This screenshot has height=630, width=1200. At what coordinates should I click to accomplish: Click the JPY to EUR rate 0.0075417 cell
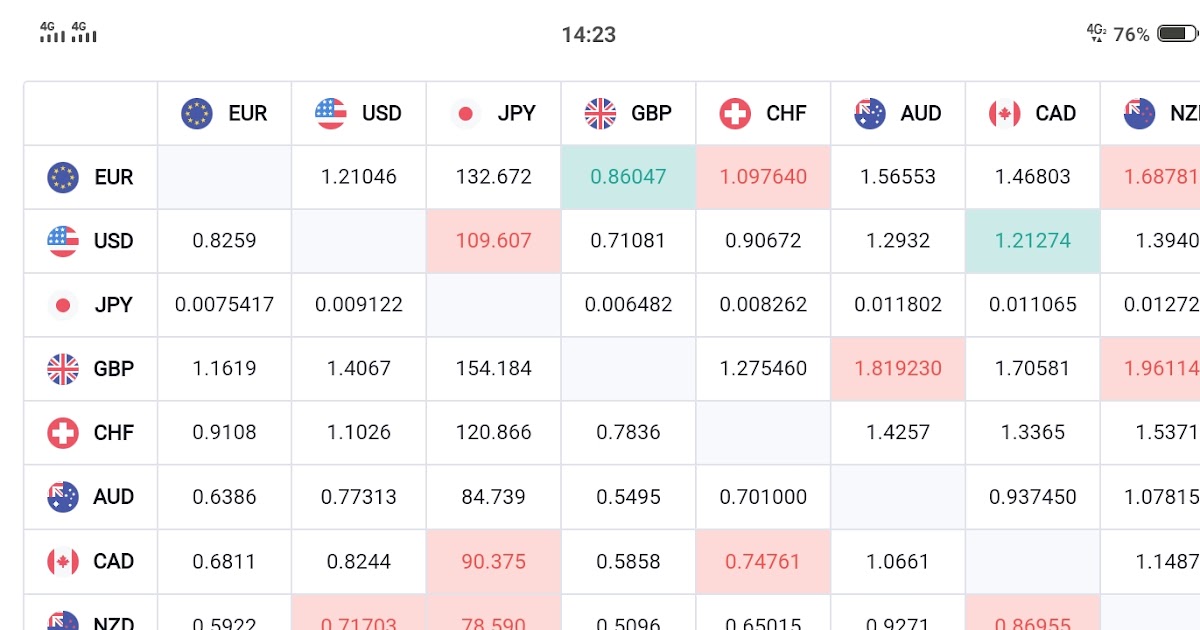(x=222, y=305)
